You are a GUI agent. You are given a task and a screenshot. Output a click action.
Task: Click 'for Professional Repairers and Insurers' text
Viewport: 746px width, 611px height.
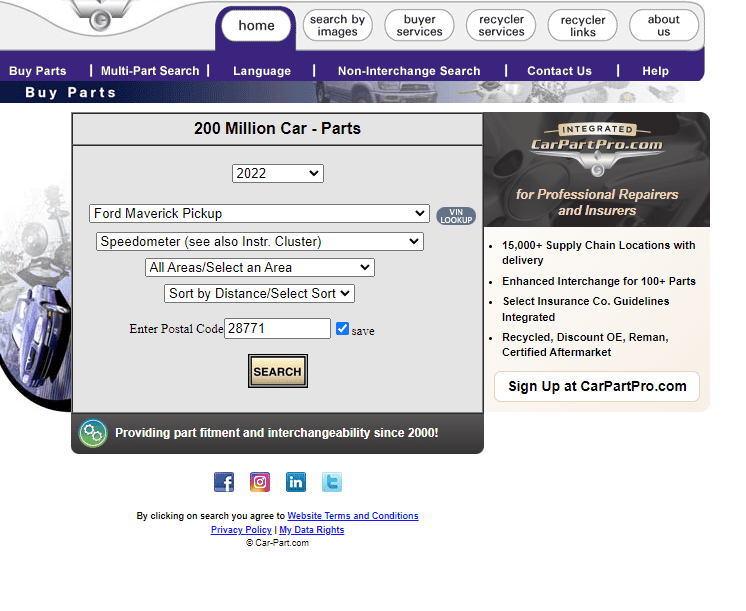[x=597, y=202]
